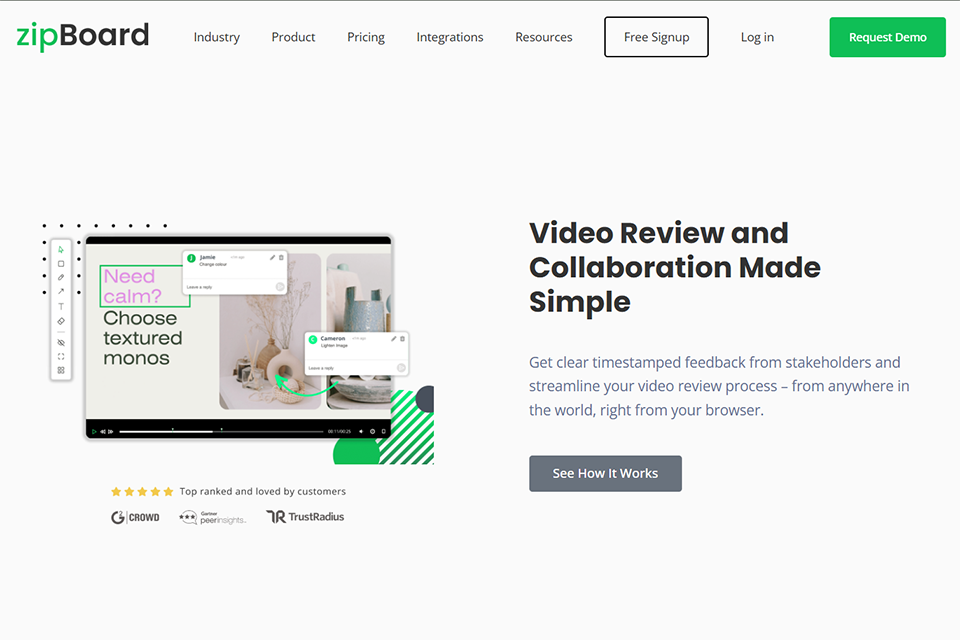Screen dimensions: 960x640
Task: Mute the video with speaker icon
Action: point(361,432)
